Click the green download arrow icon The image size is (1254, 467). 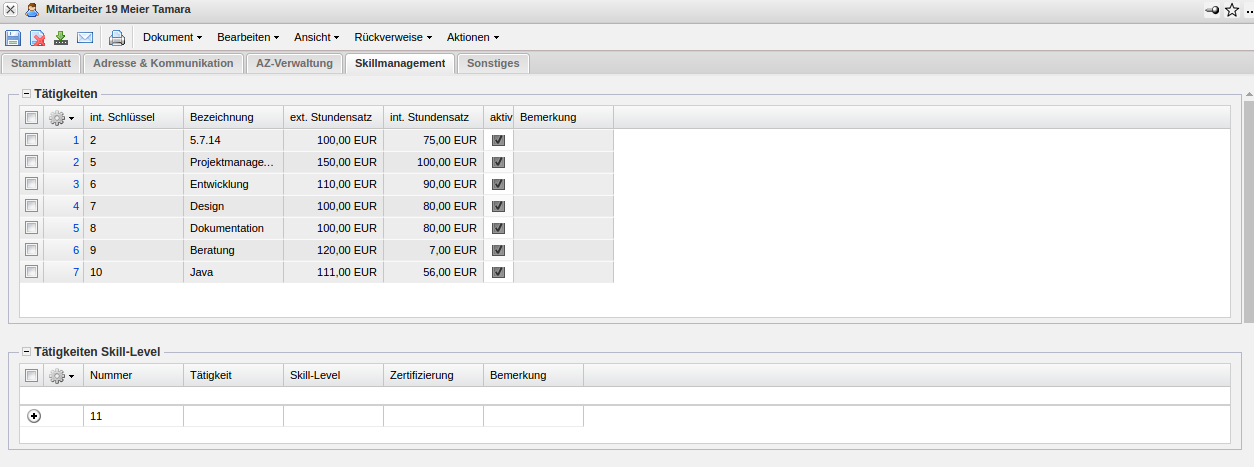[61, 38]
